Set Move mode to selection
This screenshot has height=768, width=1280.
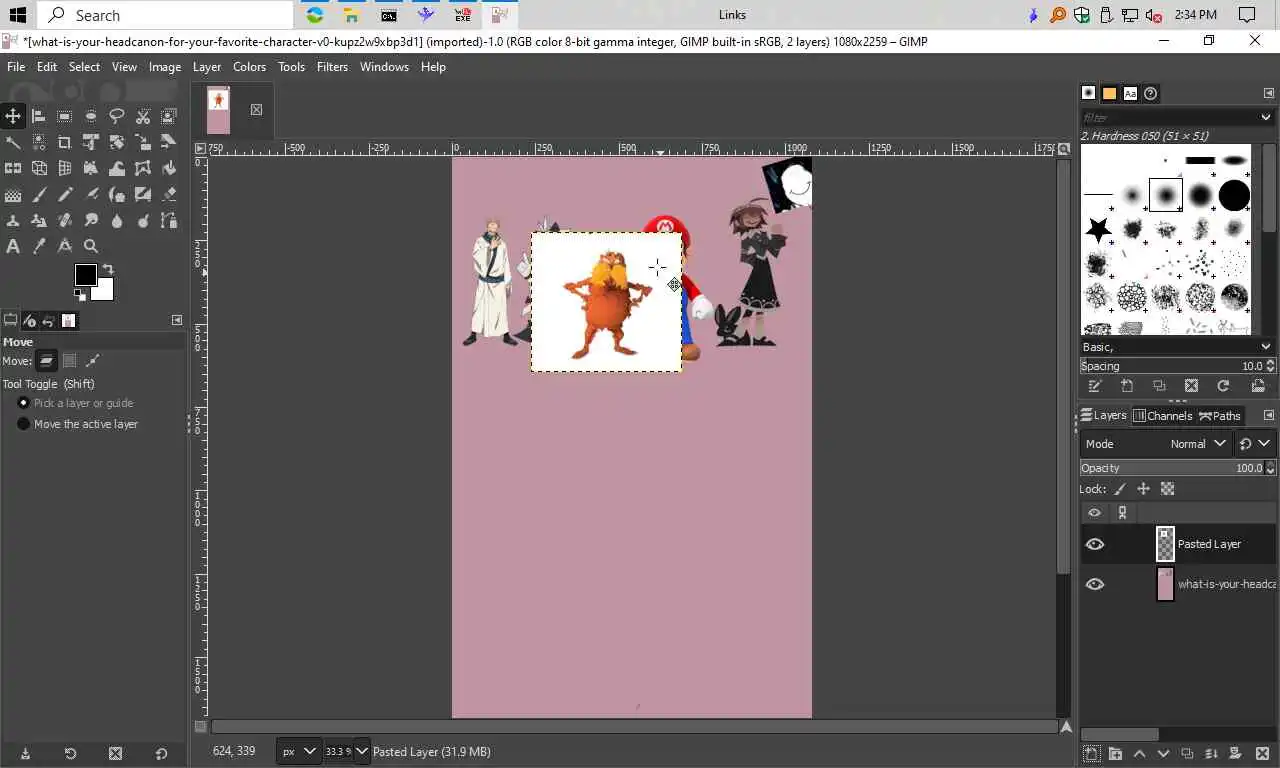(70, 361)
